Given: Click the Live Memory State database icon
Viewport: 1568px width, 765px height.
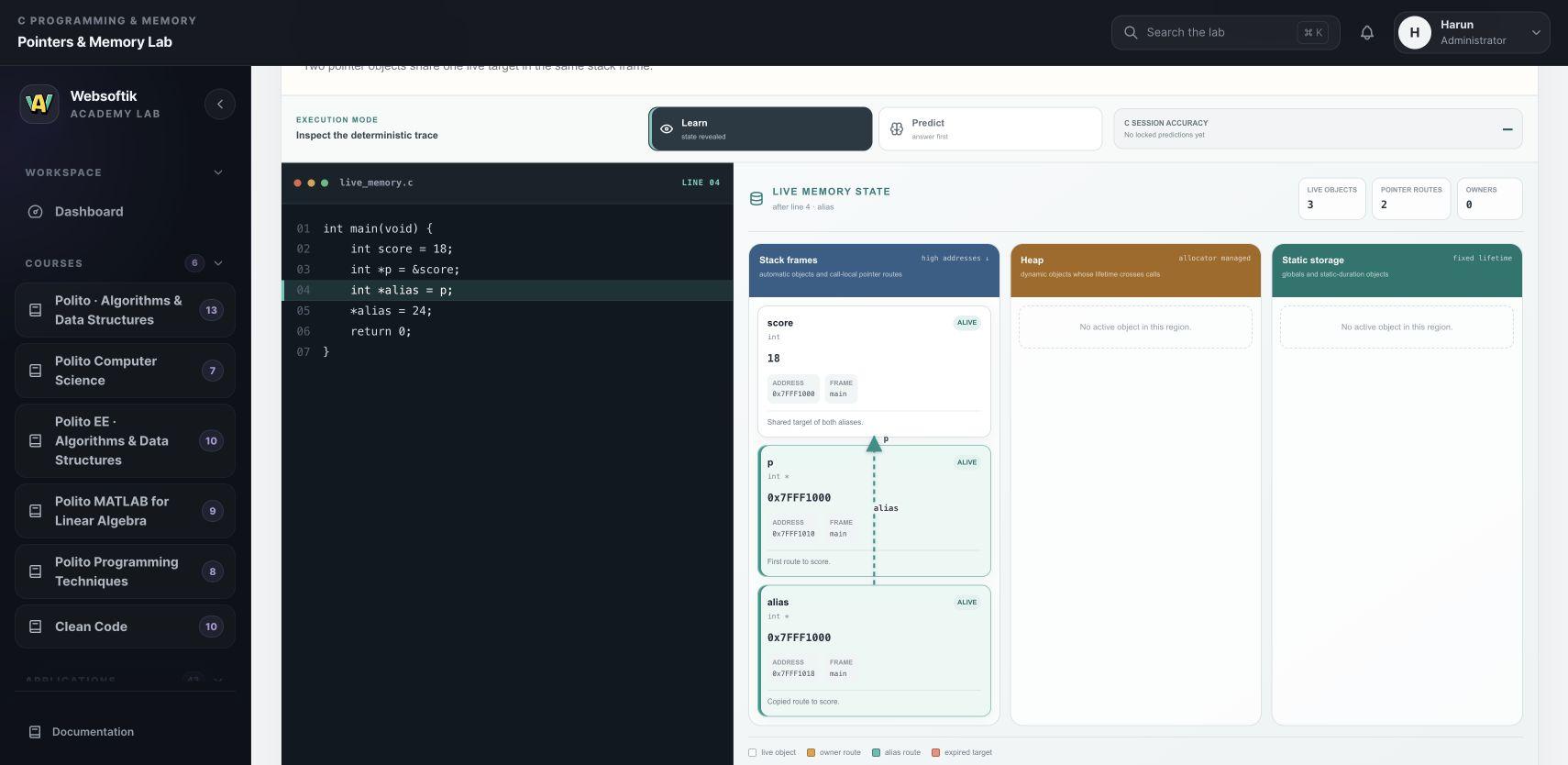Looking at the screenshot, I should (x=756, y=198).
